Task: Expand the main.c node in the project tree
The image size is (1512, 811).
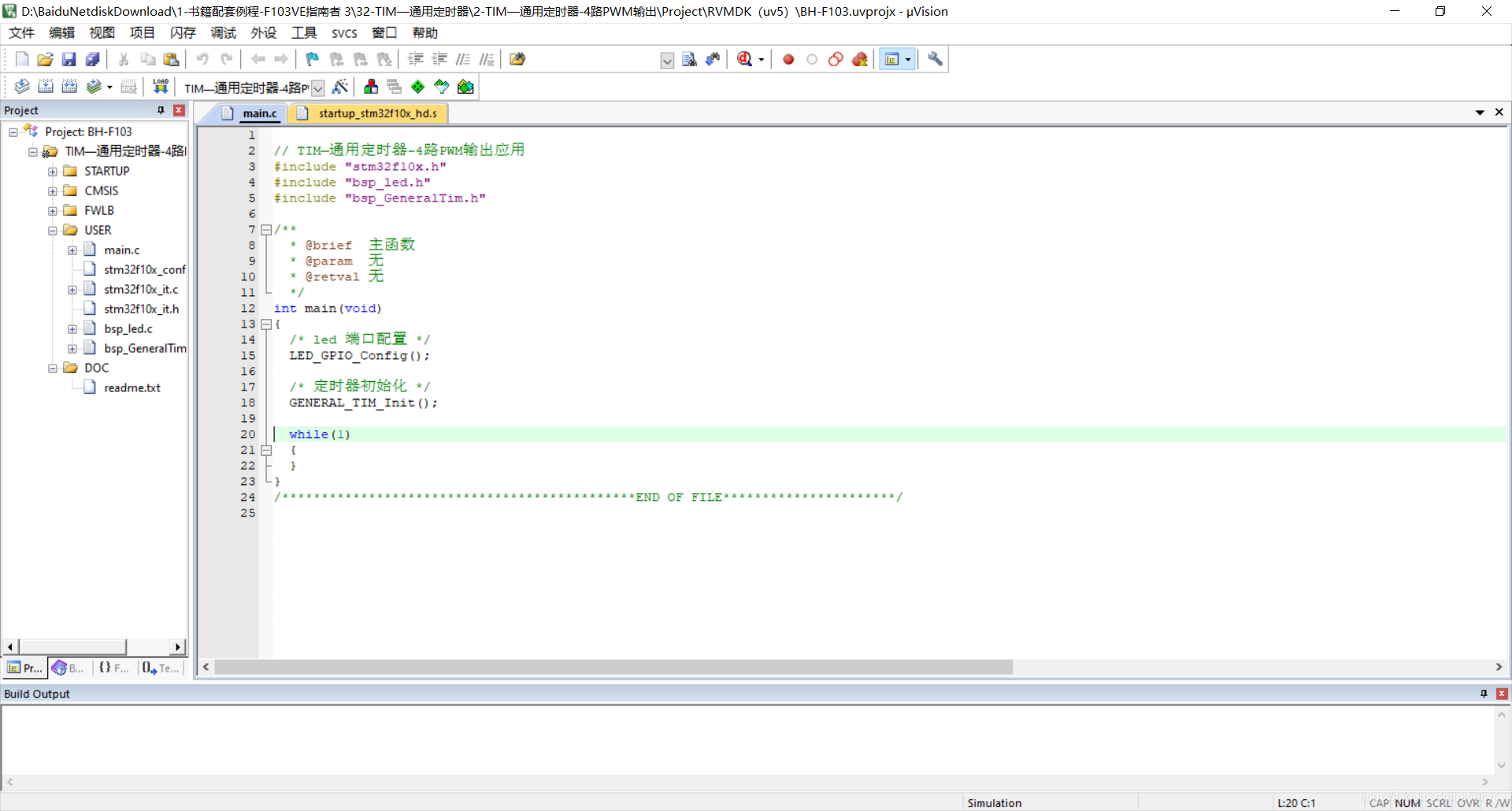Action: (x=72, y=250)
